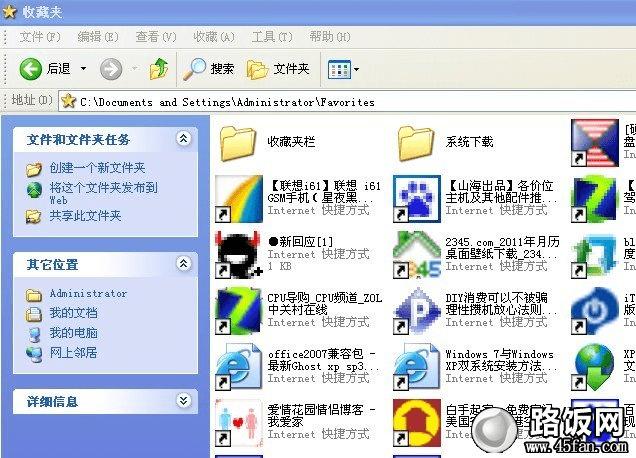This screenshot has width=636, height=458.
Task: Click the Up one level folder icon
Action: (x=159, y=69)
